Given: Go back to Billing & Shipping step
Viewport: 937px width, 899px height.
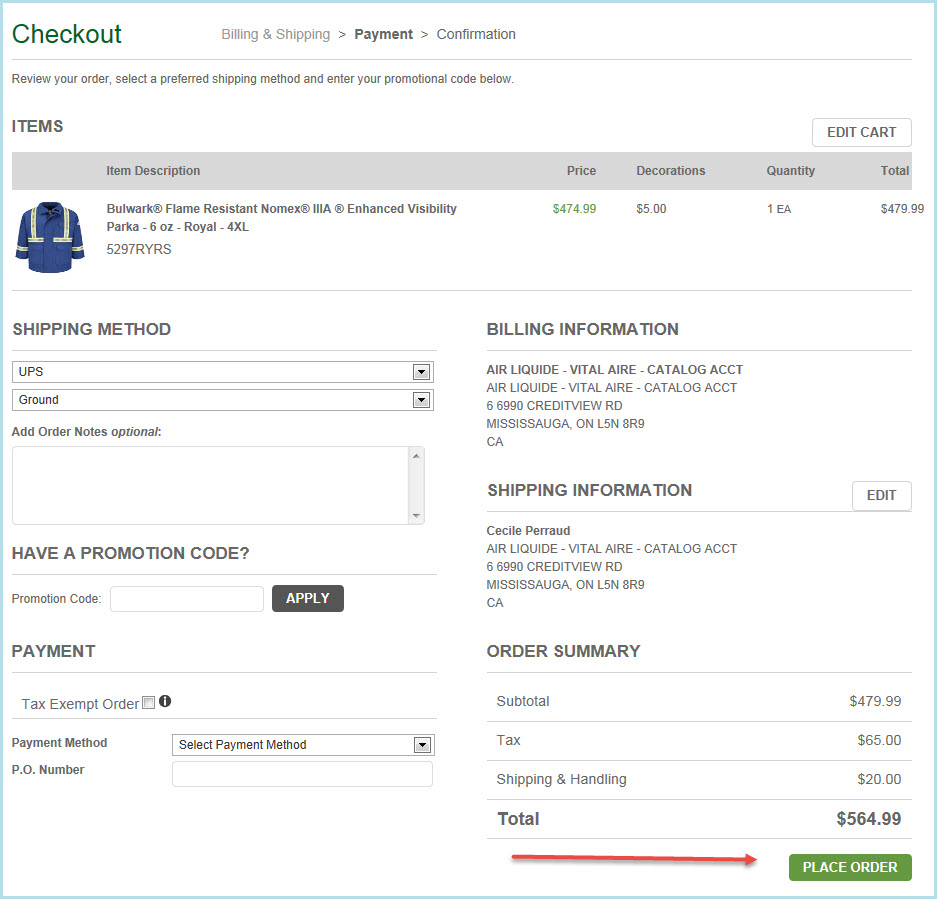Looking at the screenshot, I should (275, 34).
